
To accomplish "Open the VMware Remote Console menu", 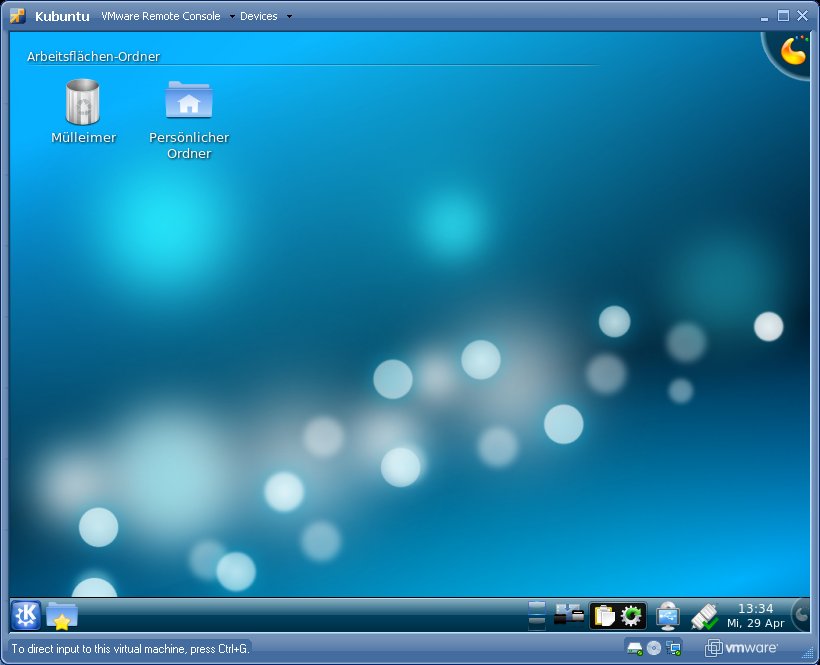I will (168, 16).
